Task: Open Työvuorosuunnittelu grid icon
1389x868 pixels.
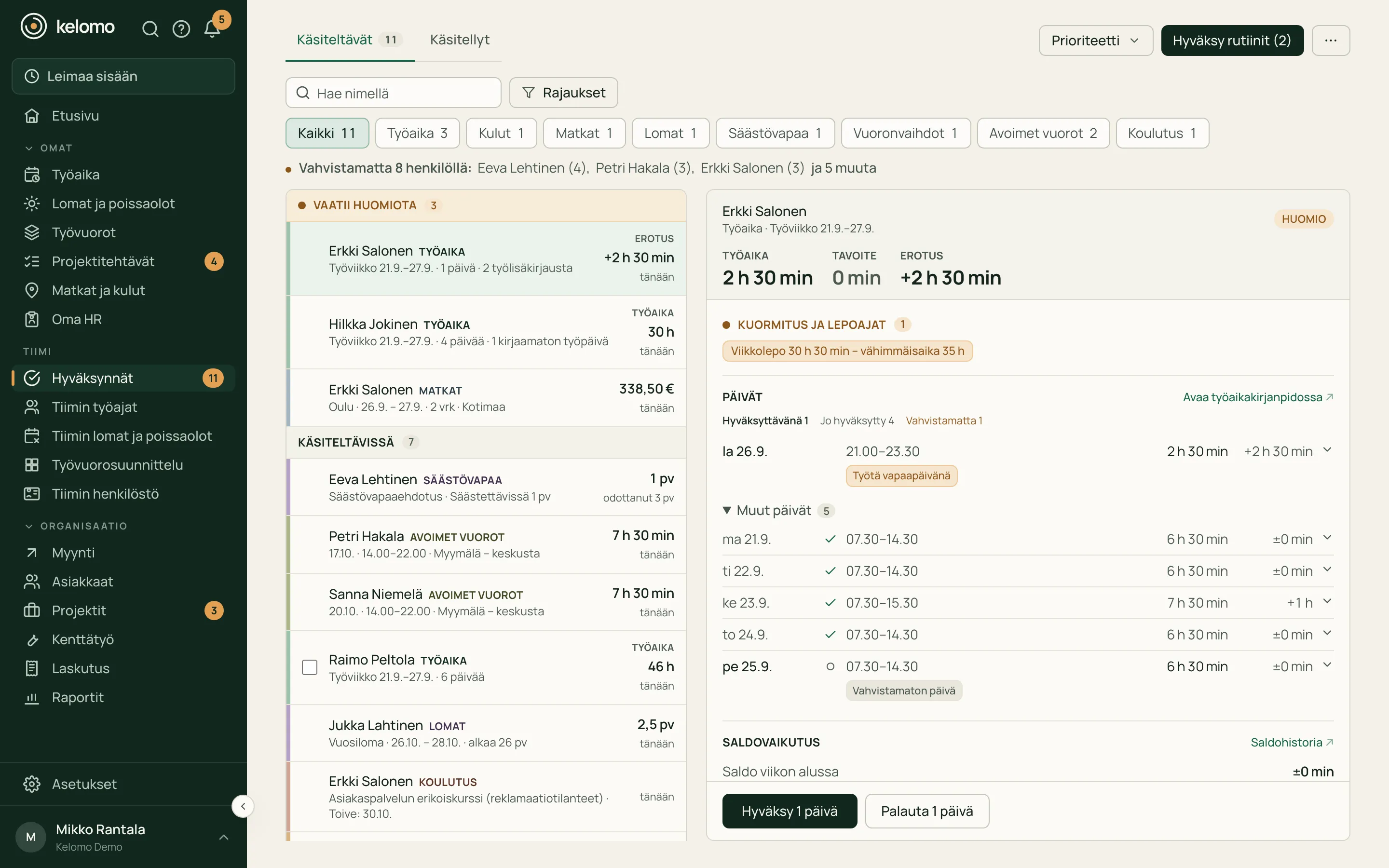Action: coord(32,465)
